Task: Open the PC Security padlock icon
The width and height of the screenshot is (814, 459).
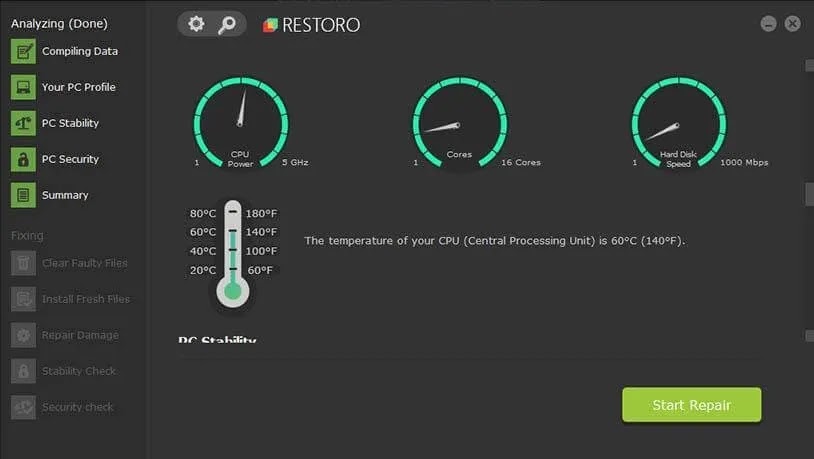Action: 23,160
